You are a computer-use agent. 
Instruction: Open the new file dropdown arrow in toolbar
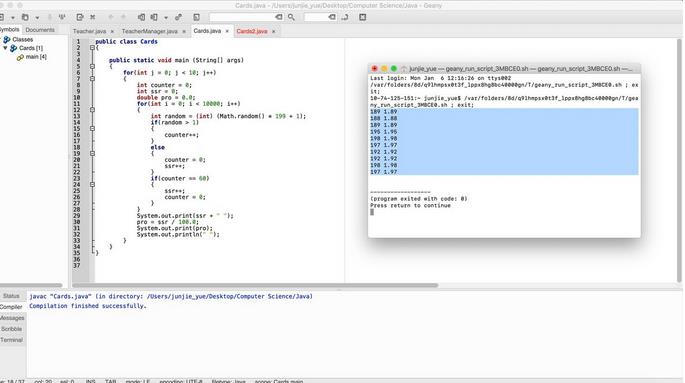pos(13,18)
